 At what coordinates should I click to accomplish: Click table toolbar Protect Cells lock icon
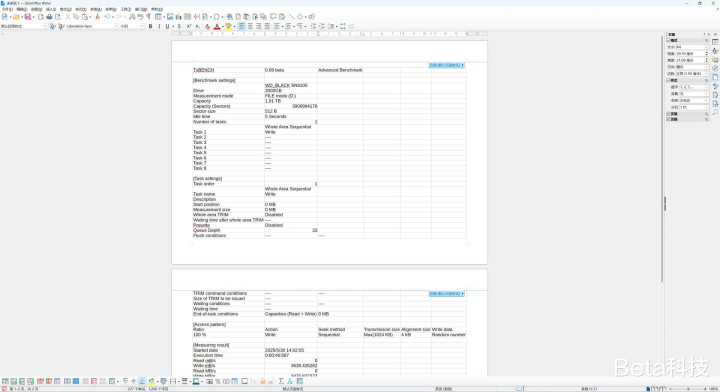(263, 381)
